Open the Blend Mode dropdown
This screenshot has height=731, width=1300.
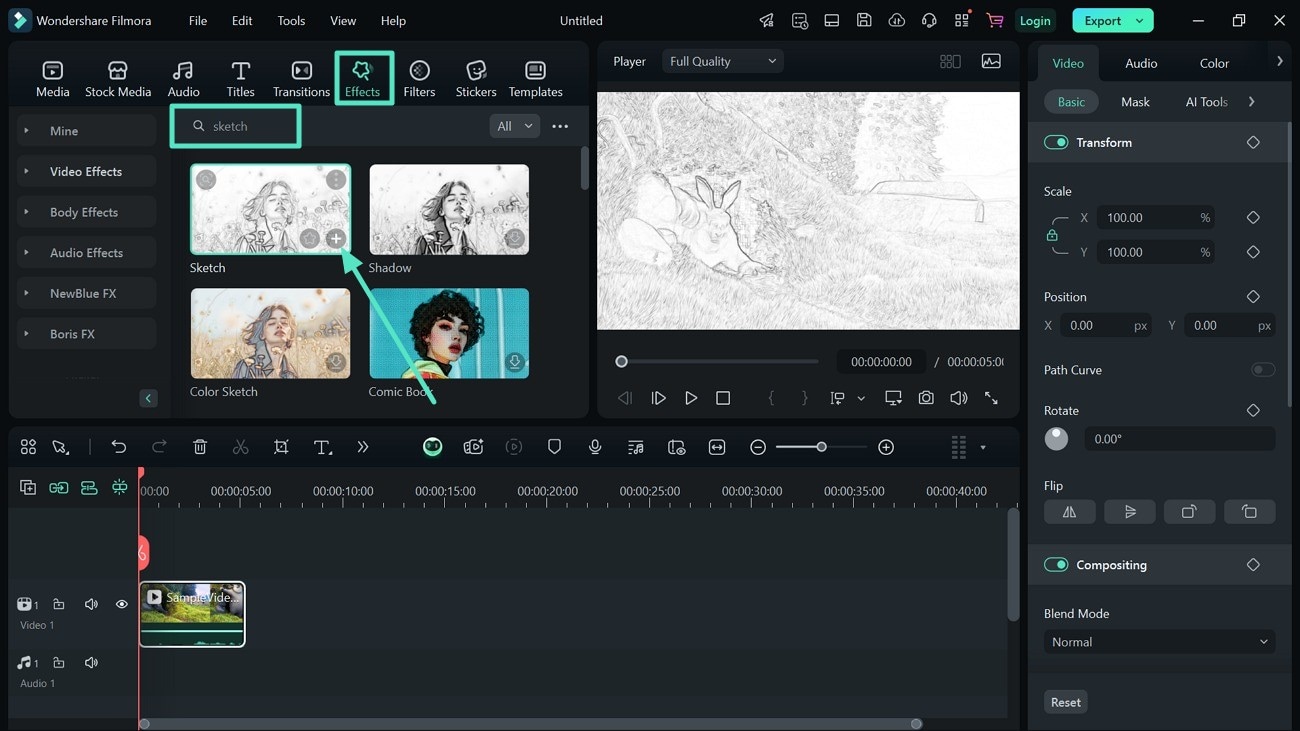coord(1159,642)
